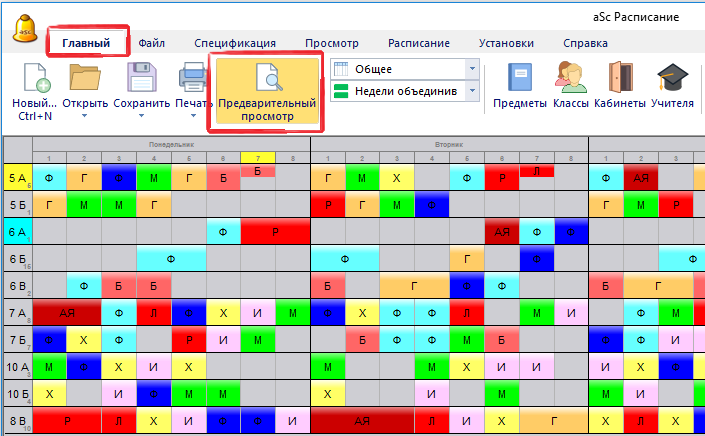The width and height of the screenshot is (705, 436).
Task: Open the Справка help tab
Action: 585,44
